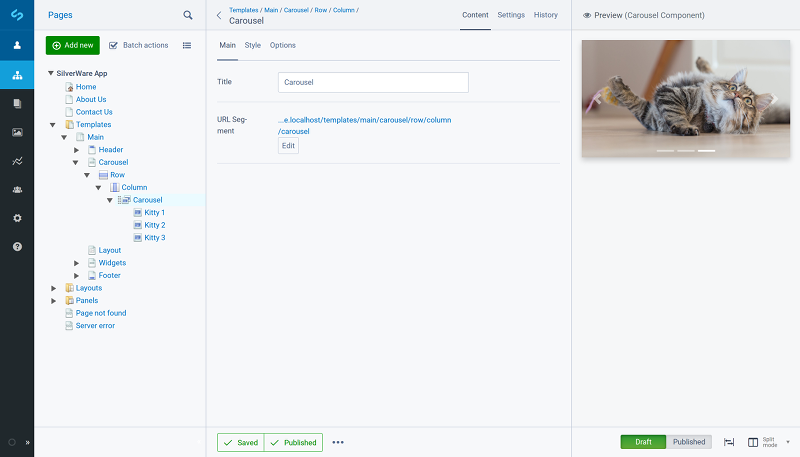
Task: Open the Settings gear in the sidebar
Action: pos(17,217)
